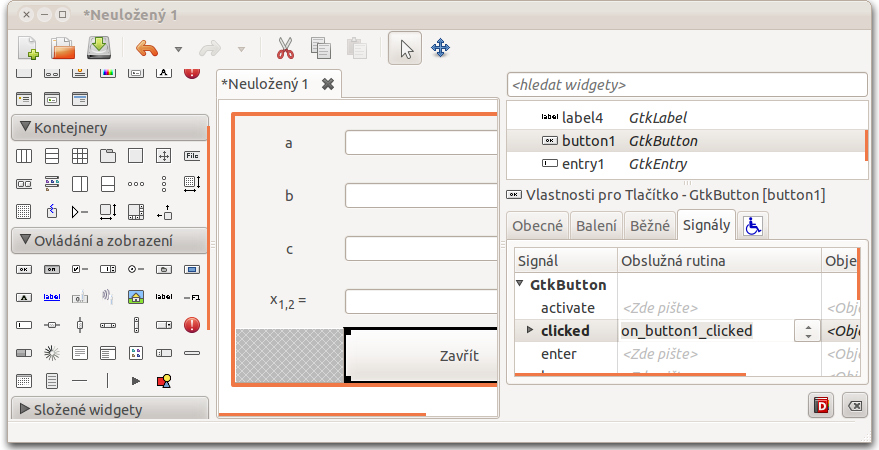Pick the radio button widget in palette
The width and height of the screenshot is (879, 450).
point(136,270)
